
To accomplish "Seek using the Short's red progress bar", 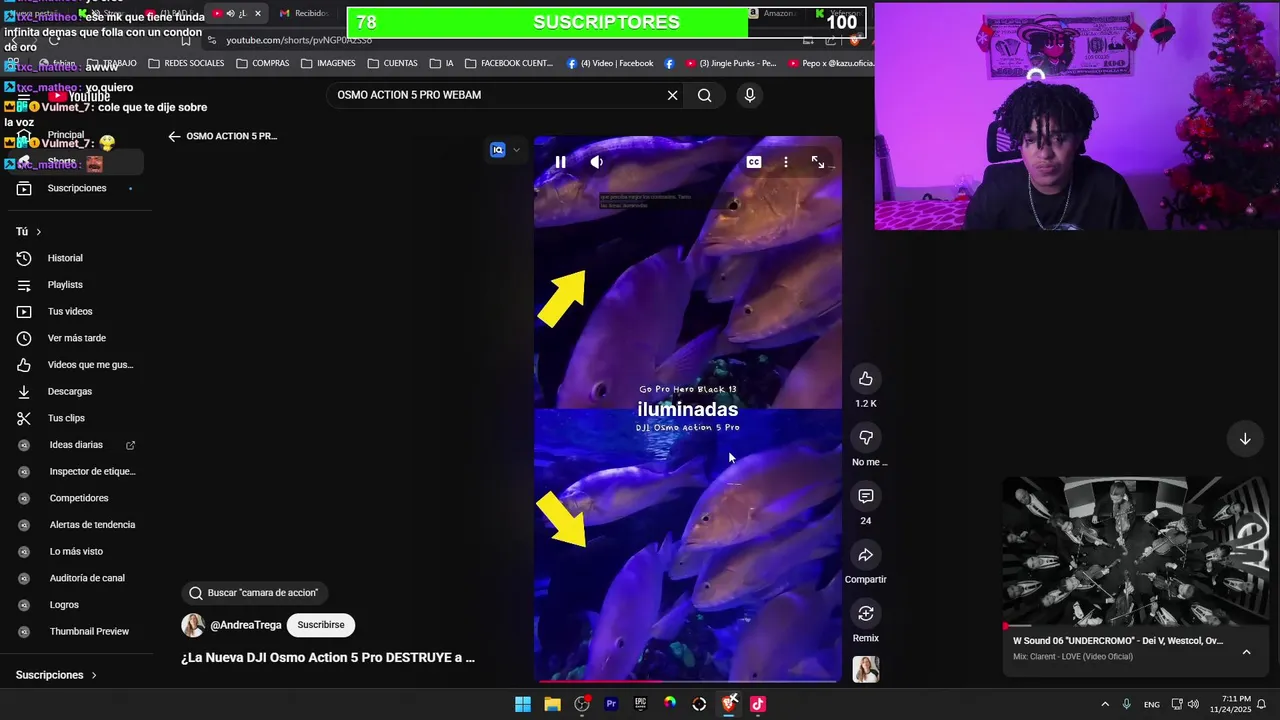I will tap(688, 681).
